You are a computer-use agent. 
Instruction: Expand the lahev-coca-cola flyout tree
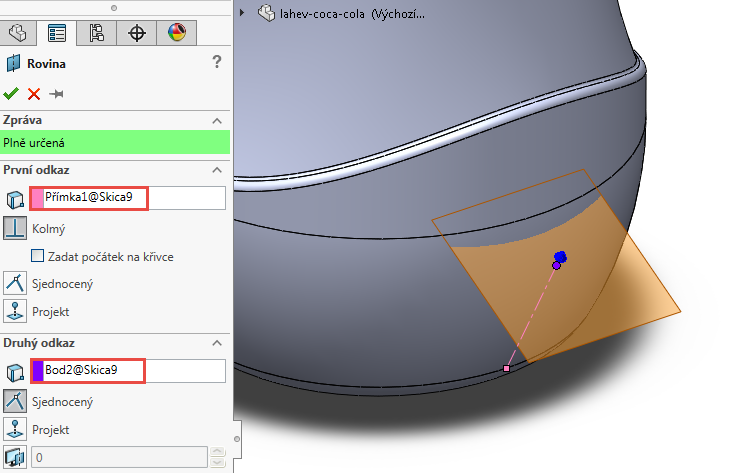click(242, 13)
